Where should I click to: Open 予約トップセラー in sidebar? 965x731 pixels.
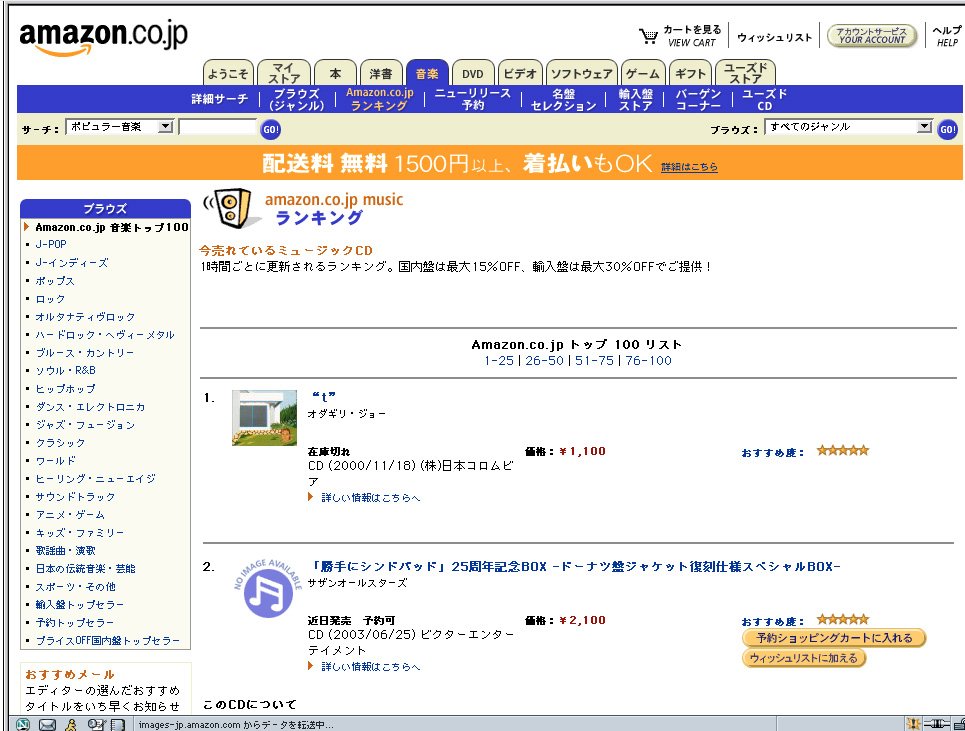pos(74,623)
